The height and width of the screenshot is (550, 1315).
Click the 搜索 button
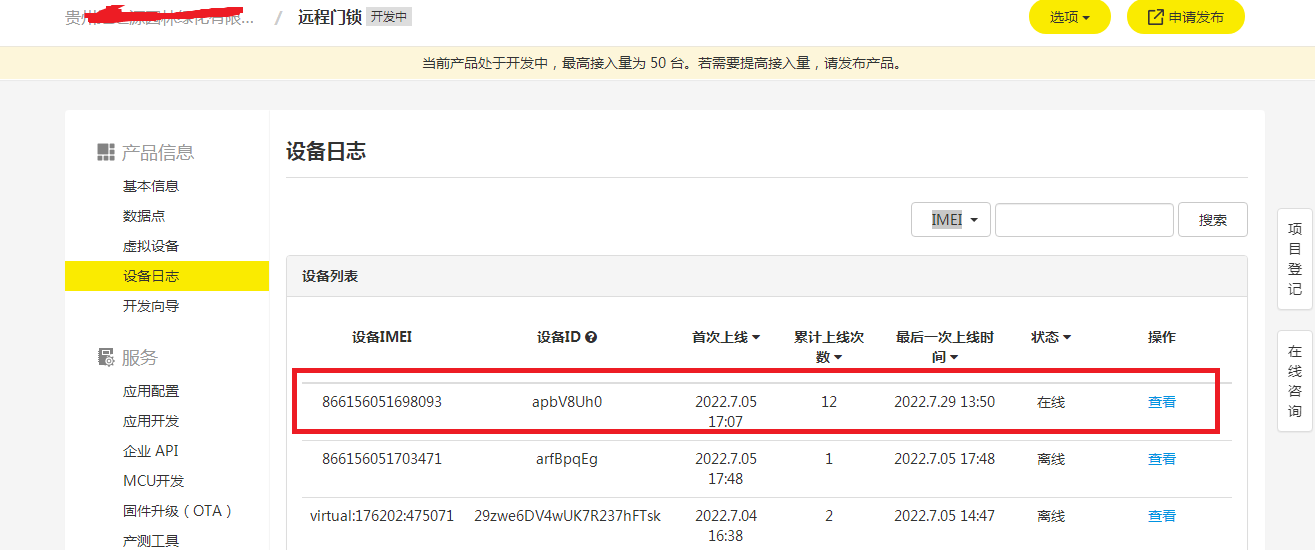click(x=1212, y=220)
